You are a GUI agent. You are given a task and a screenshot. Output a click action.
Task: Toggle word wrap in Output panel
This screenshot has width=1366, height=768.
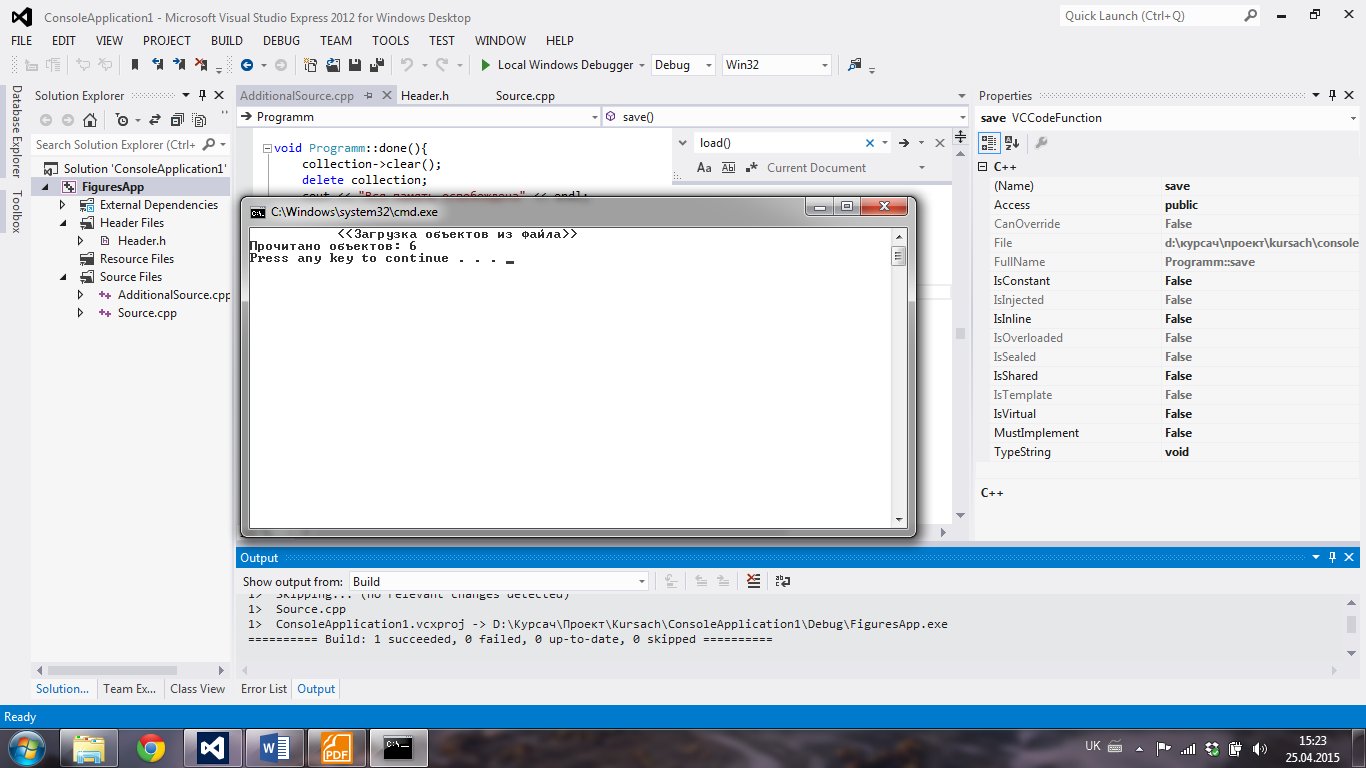(x=783, y=581)
